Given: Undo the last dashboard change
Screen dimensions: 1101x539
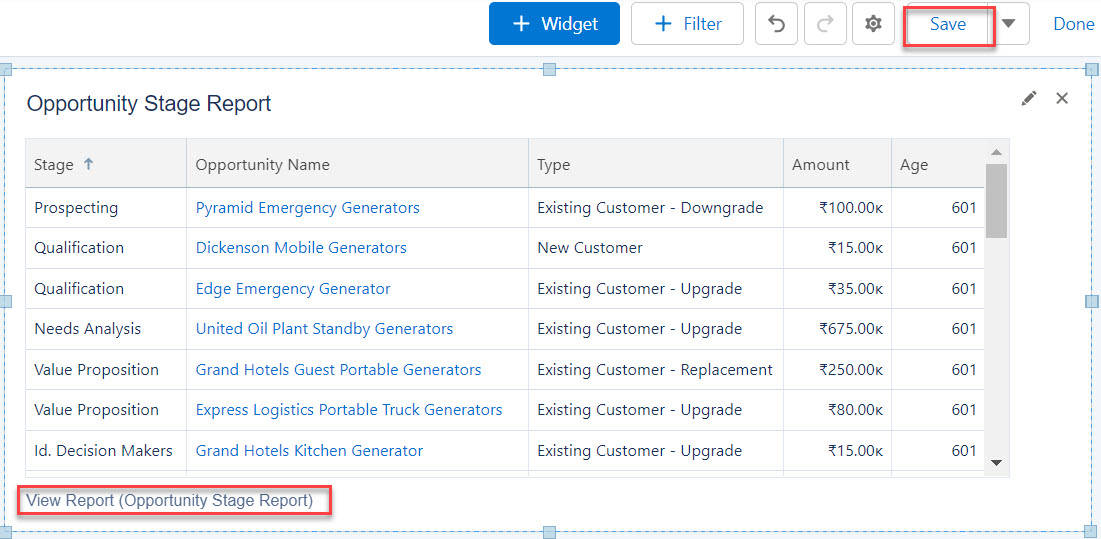Looking at the screenshot, I should (776, 24).
